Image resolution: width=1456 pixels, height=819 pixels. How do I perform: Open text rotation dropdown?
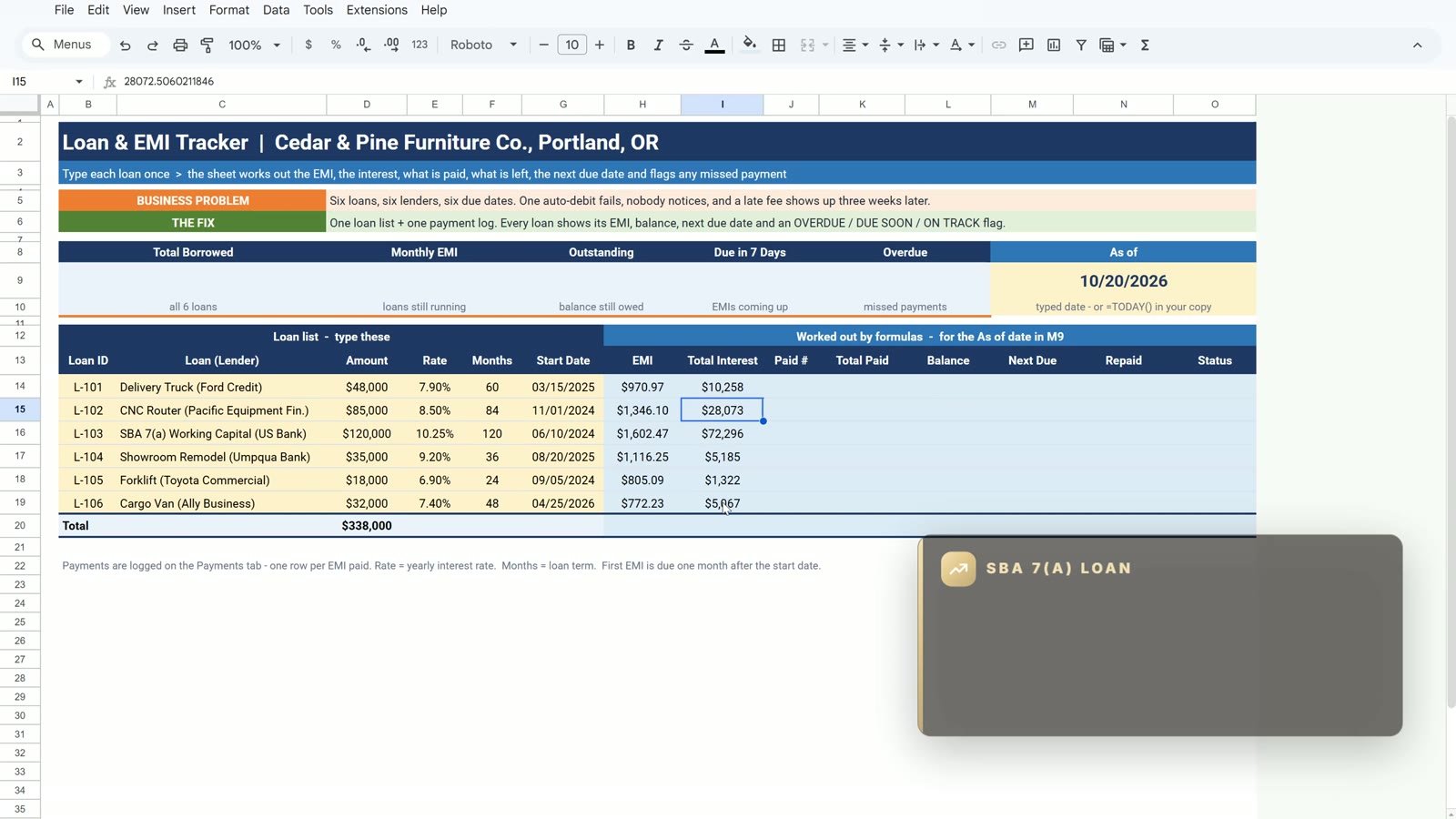coord(962,45)
